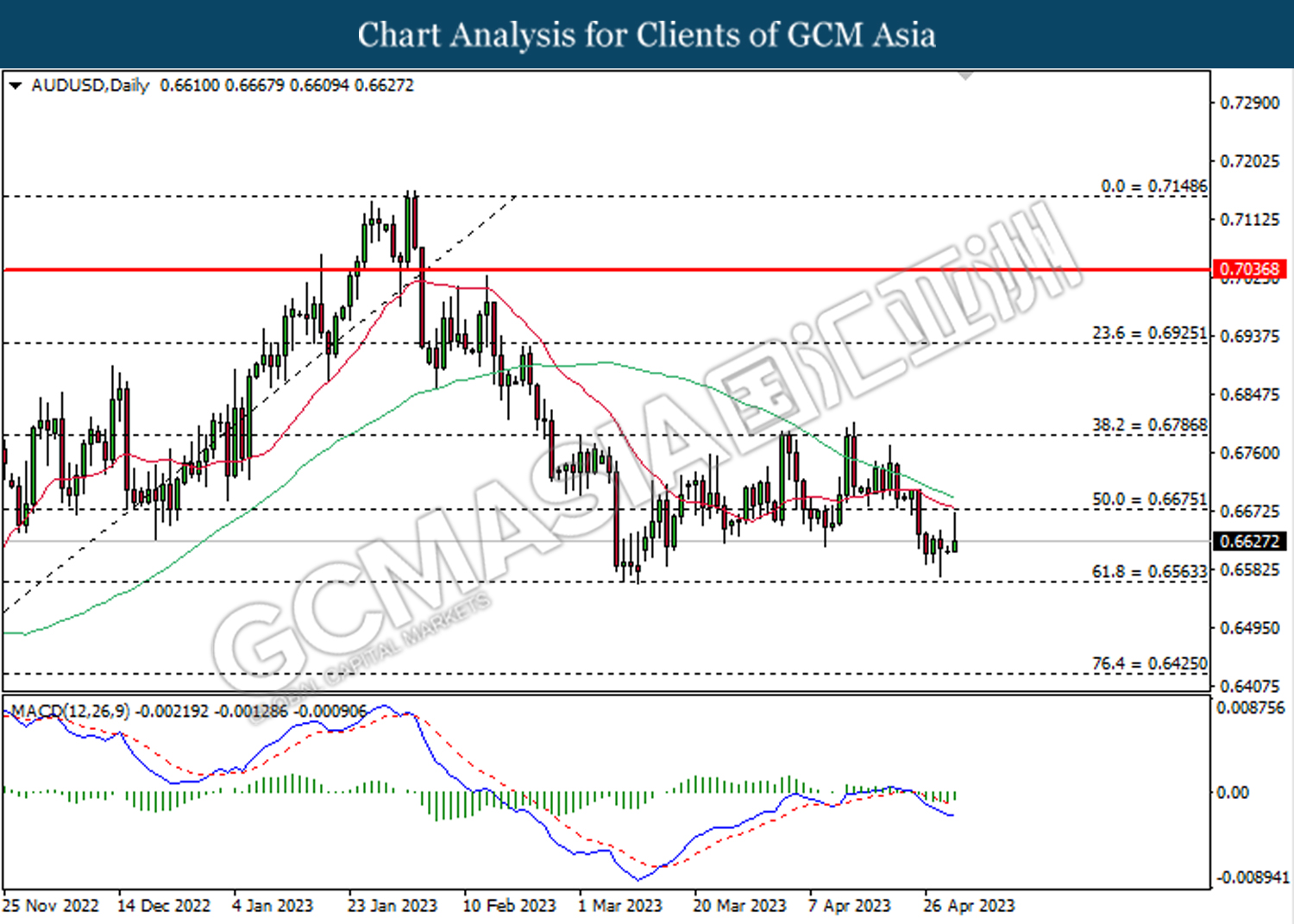Click the dropdown triangle beside AUDUSD,Daily
The image size is (1294, 924).
coord(15,86)
